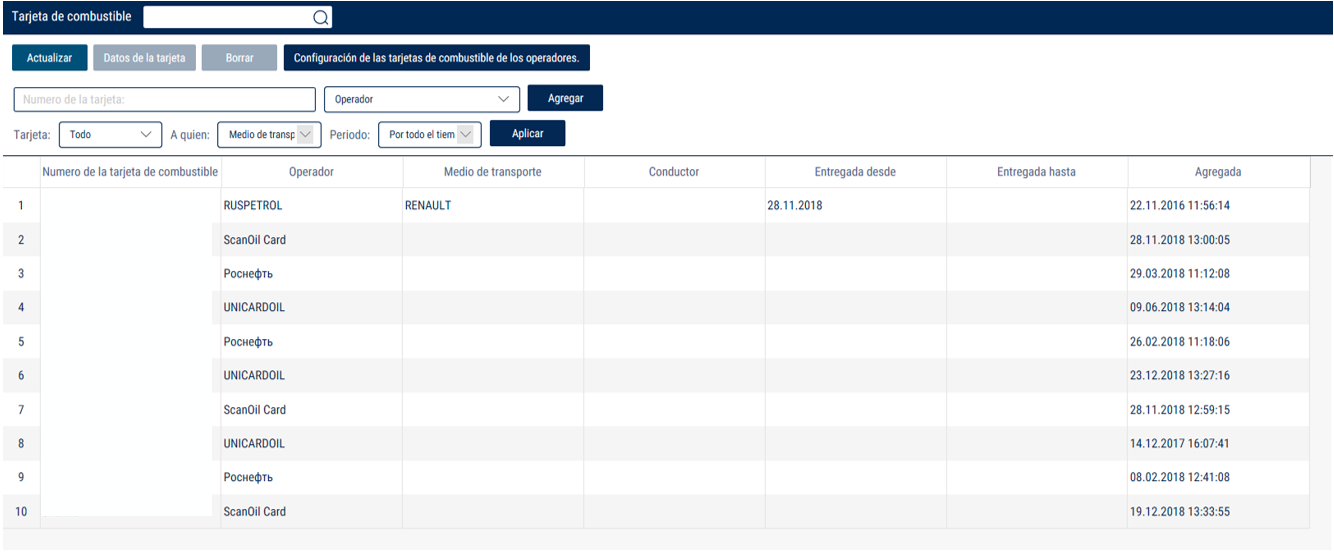Click the Agregar button
The image size is (1334, 552).
tap(565, 98)
